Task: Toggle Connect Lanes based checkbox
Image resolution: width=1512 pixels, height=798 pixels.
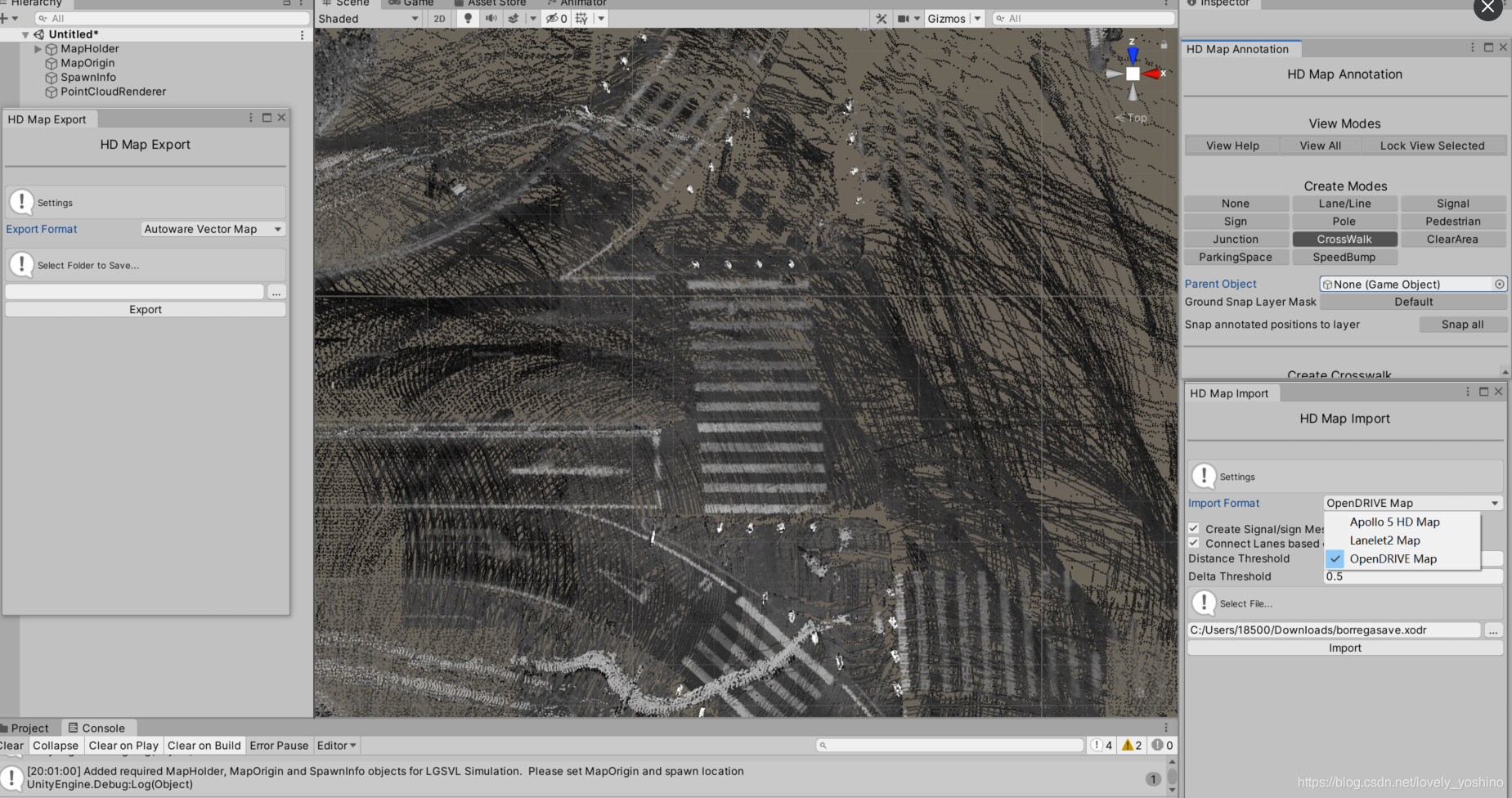Action: point(1194,543)
